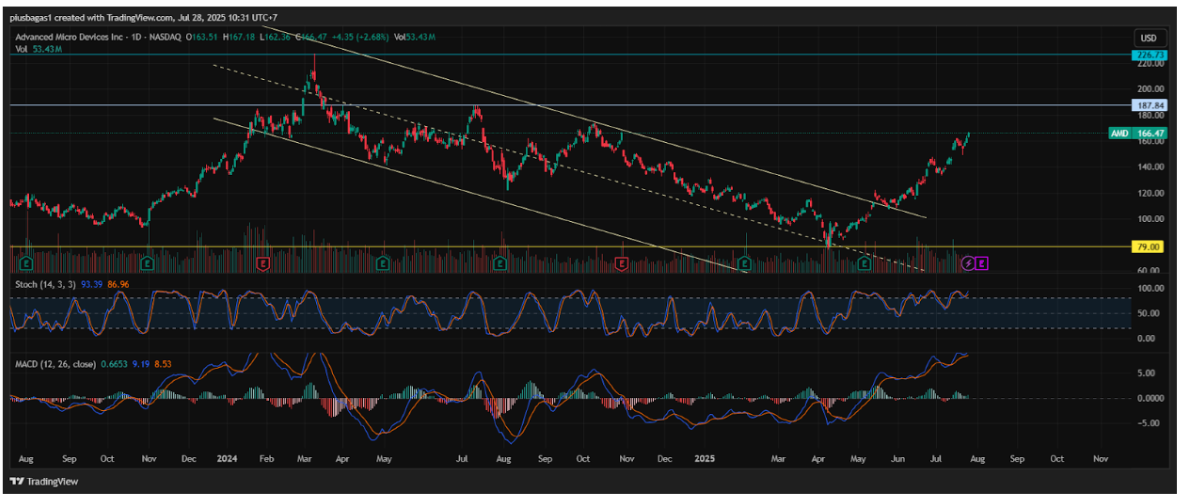Open the red earnings marker near Feb 2024
This screenshot has width=1179, height=497.
264,263
